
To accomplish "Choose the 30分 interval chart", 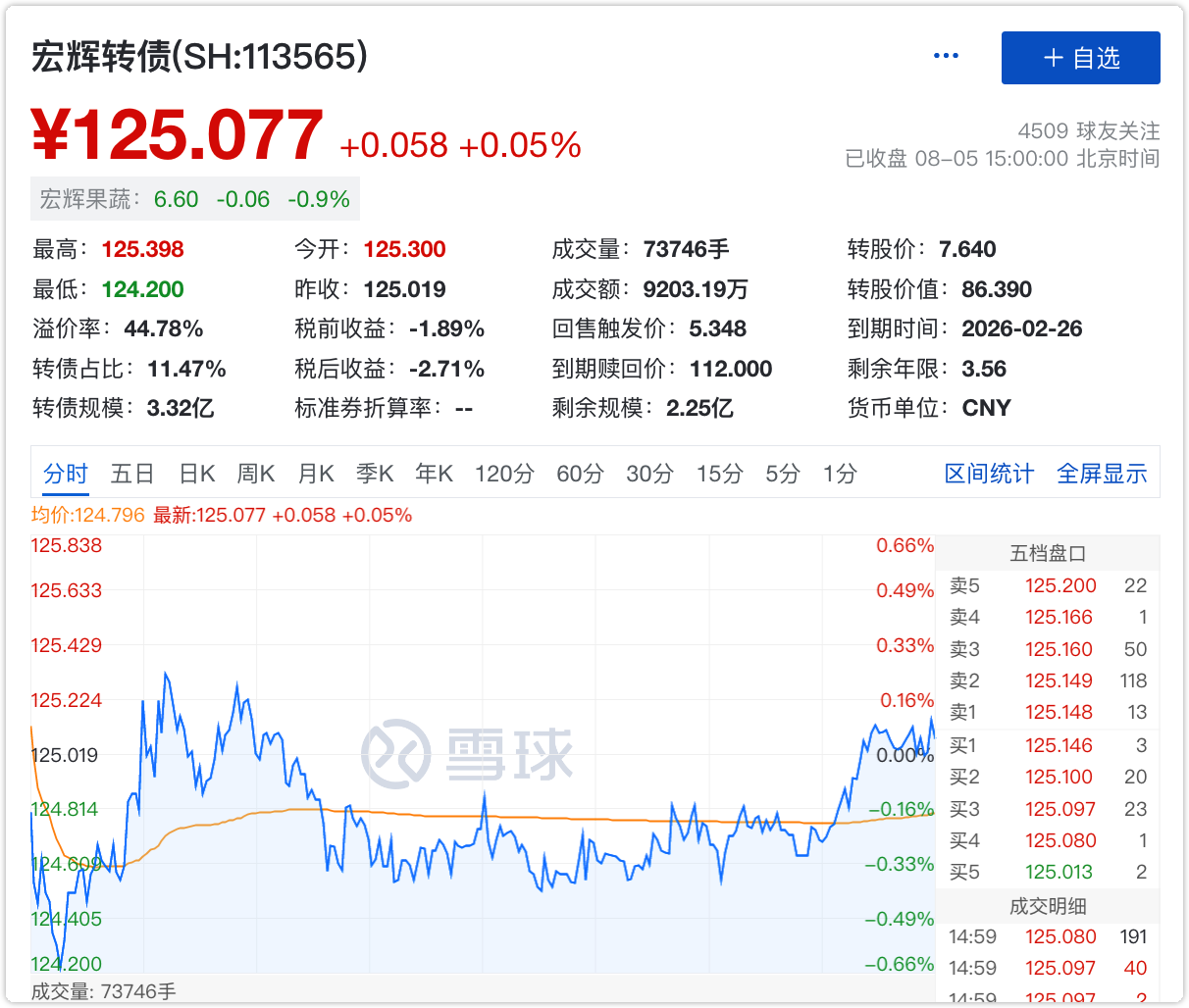I will [x=649, y=474].
